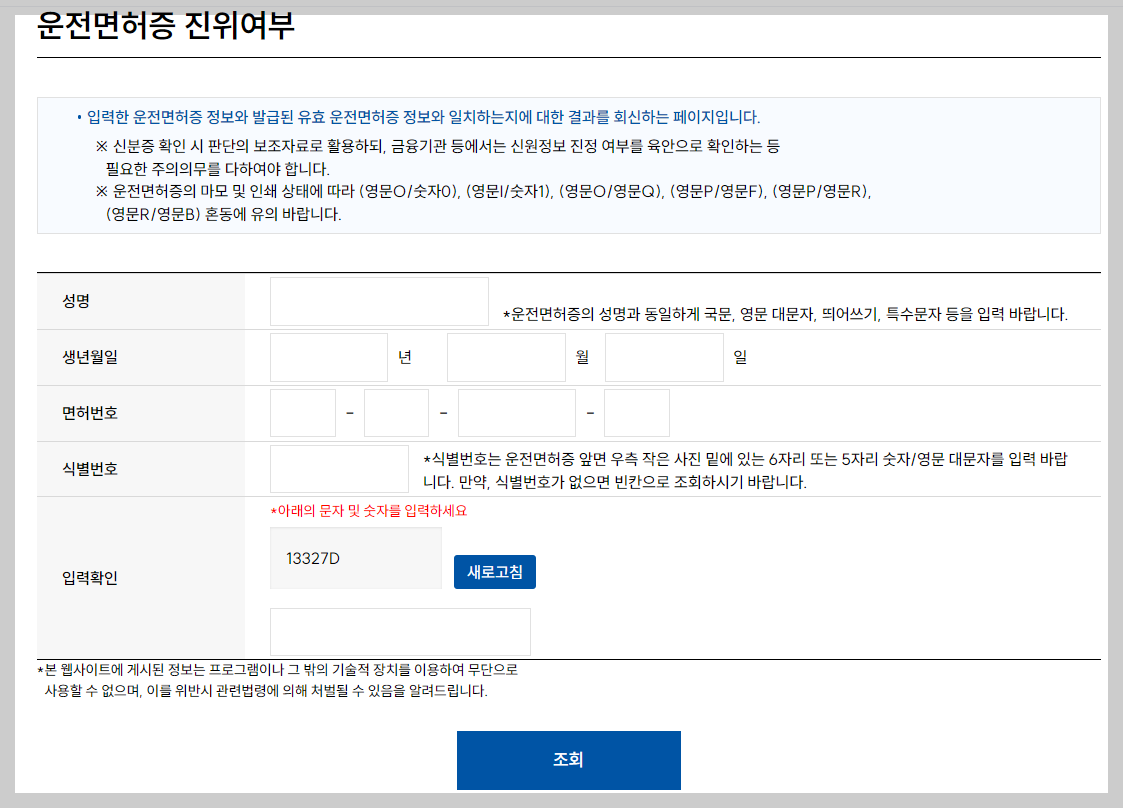1123x808 pixels.
Task: Focus the birth year (년) input field
Action: click(x=329, y=357)
